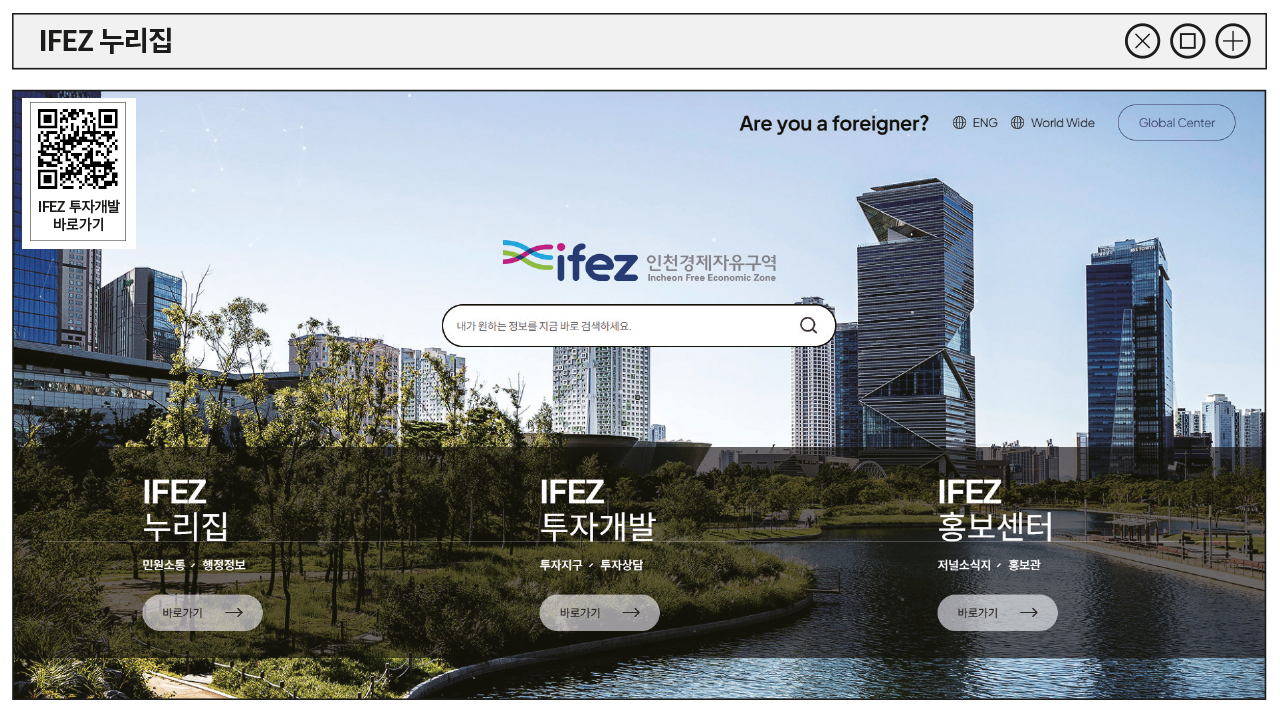Viewport: 1280px width, 715px height.
Task: Select the IFEZ 홍보센터 heading
Action: pos(995,509)
